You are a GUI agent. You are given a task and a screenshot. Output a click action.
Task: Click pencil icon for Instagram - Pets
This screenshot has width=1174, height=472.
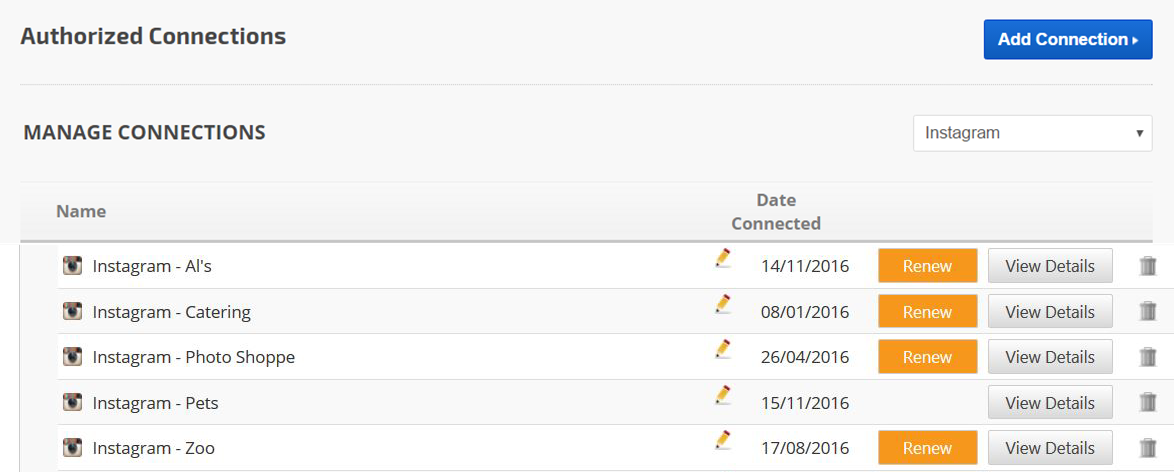click(x=723, y=395)
